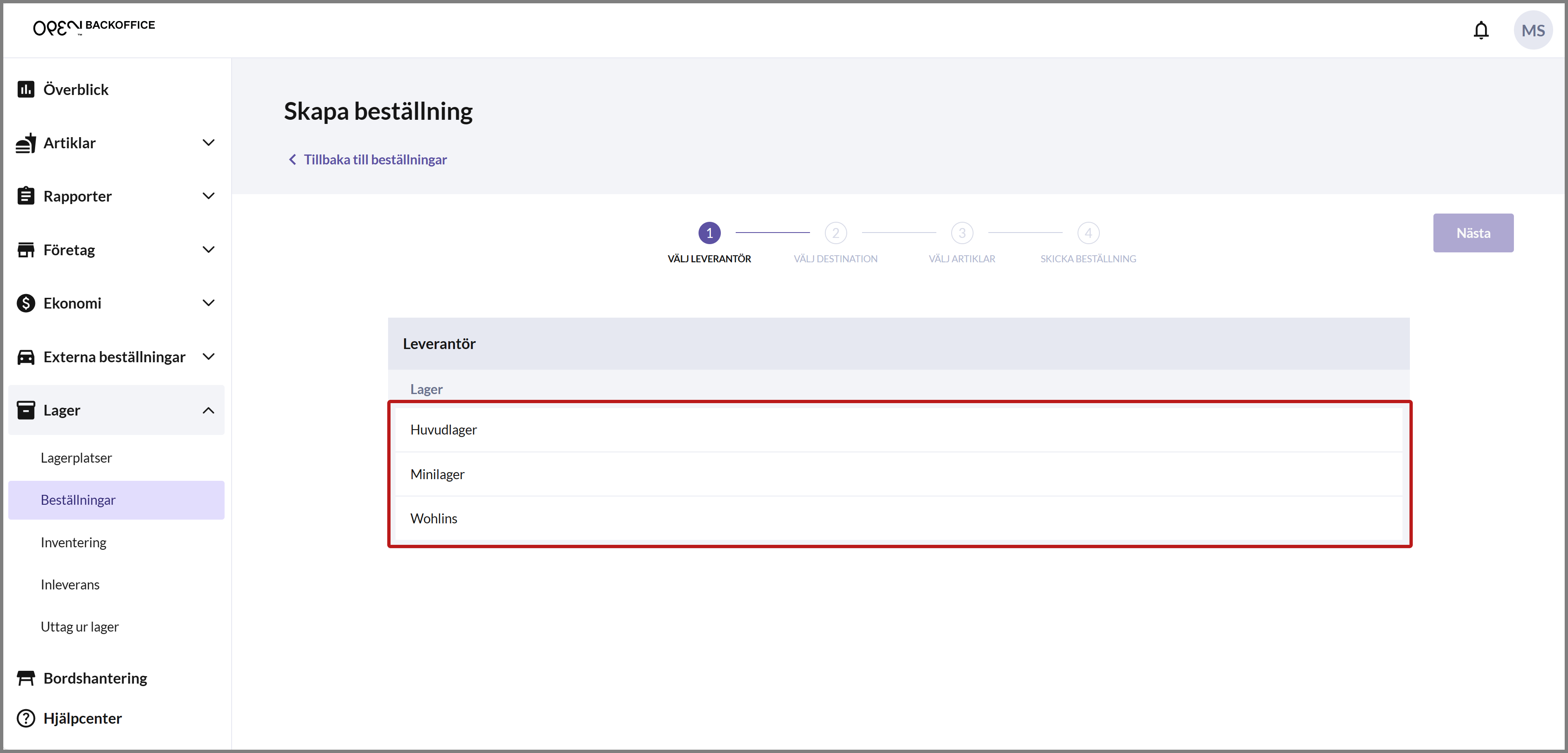Click the Open Backoffice logo

click(95, 27)
